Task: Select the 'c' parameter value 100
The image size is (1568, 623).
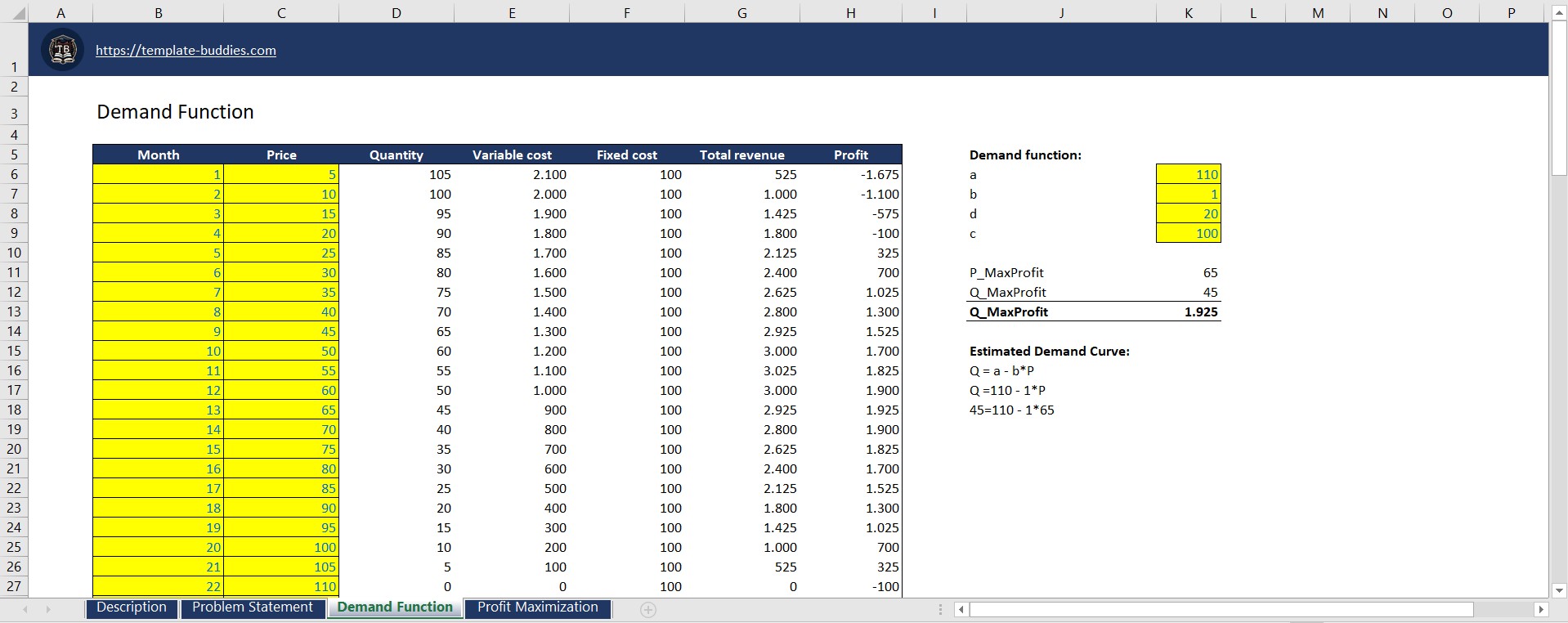Action: click(x=1189, y=233)
